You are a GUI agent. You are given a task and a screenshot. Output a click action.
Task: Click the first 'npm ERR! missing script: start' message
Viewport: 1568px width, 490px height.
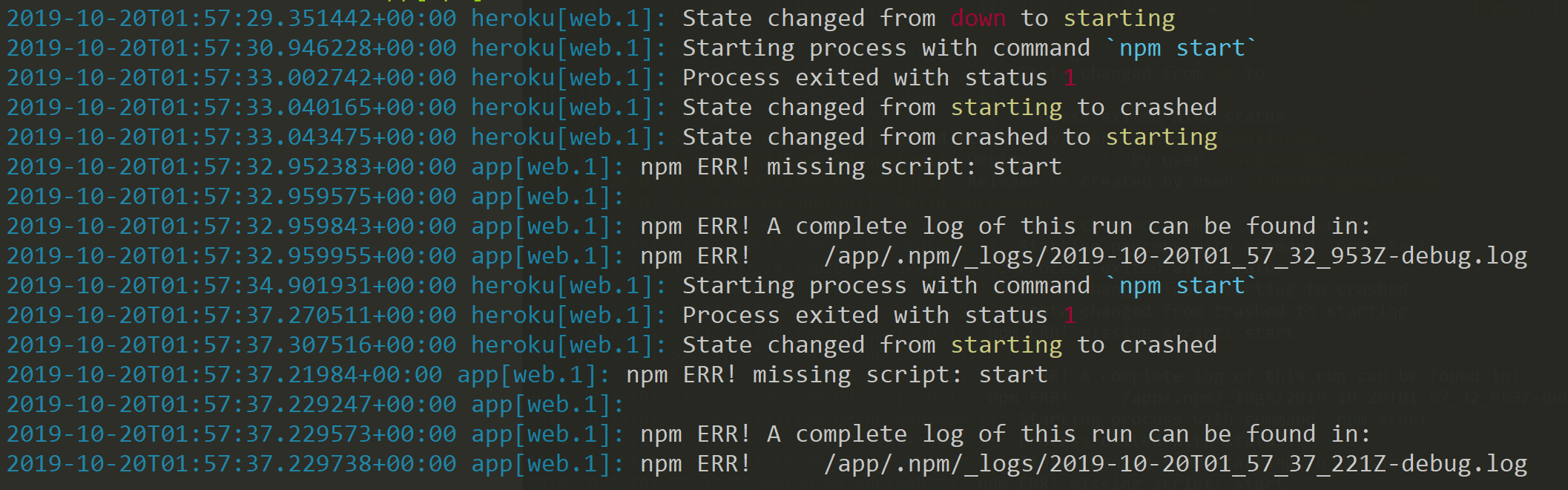coord(851,167)
